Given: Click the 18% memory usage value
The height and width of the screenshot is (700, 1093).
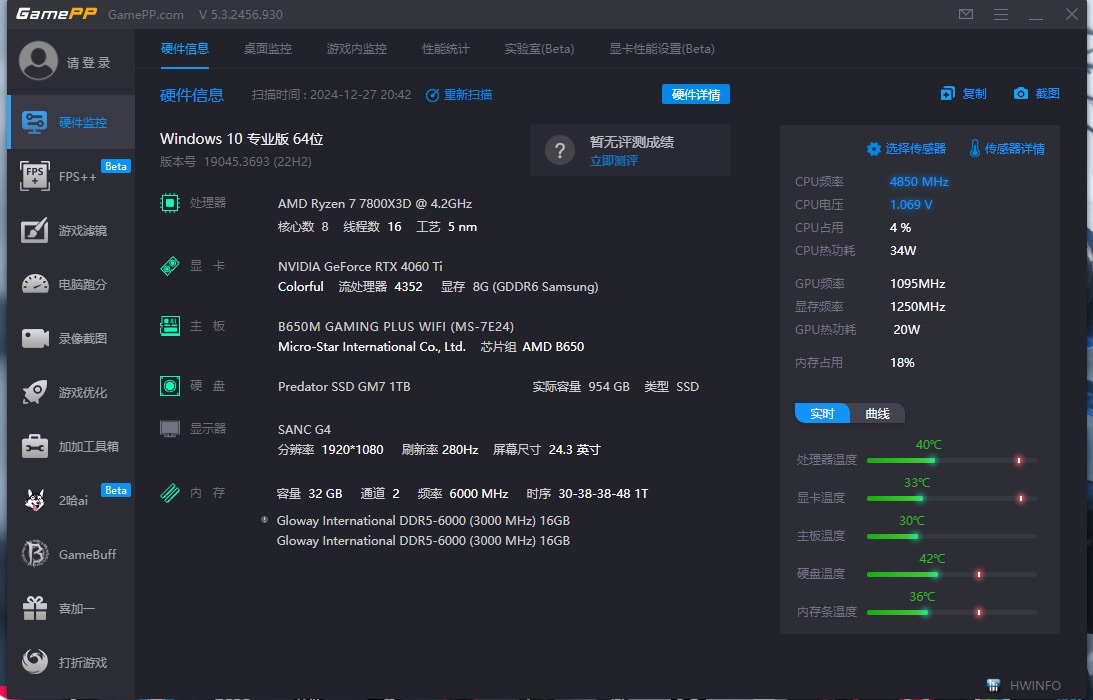Looking at the screenshot, I should [902, 363].
